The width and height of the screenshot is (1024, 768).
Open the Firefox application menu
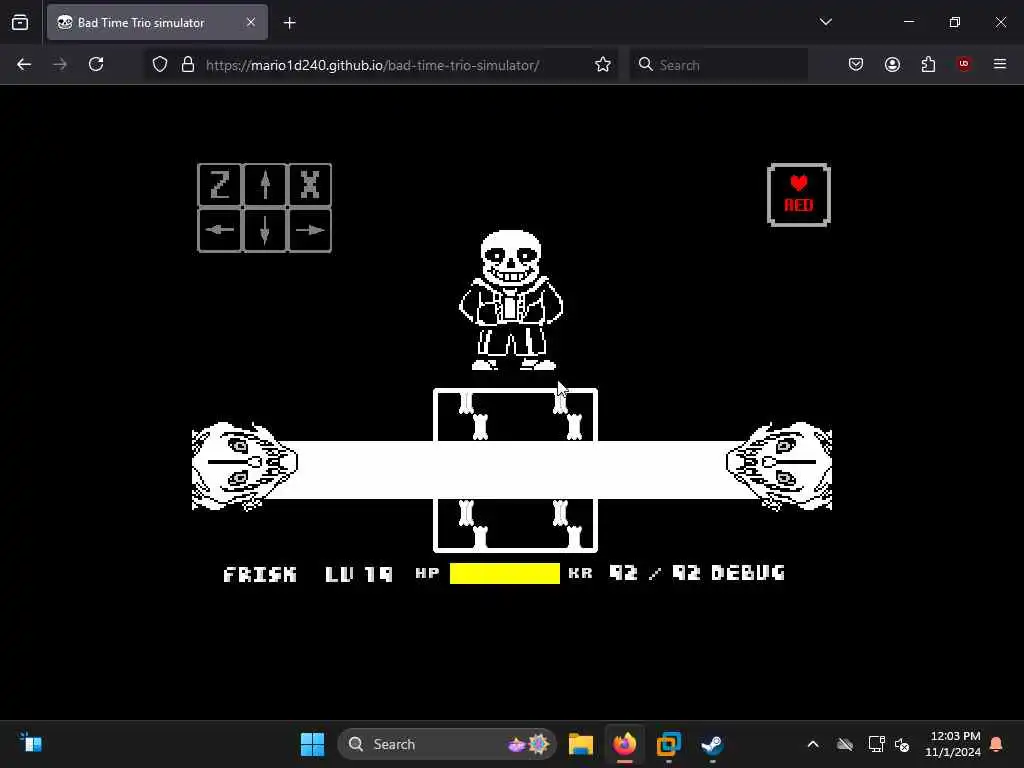[1000, 64]
